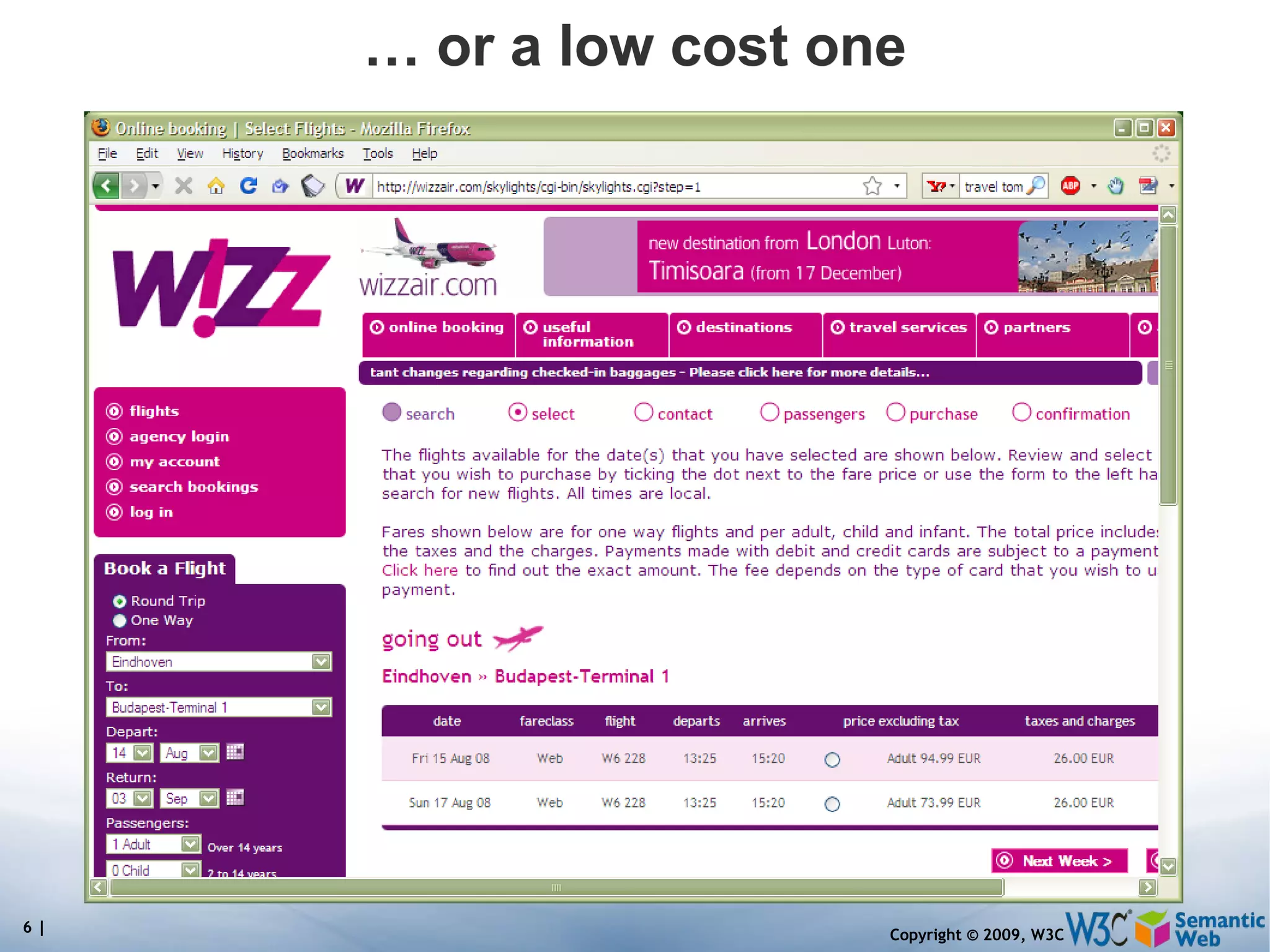This screenshot has width=1270, height=952.
Task: Click the scroll down arrow of vertical scrollbar
Action: [1168, 866]
